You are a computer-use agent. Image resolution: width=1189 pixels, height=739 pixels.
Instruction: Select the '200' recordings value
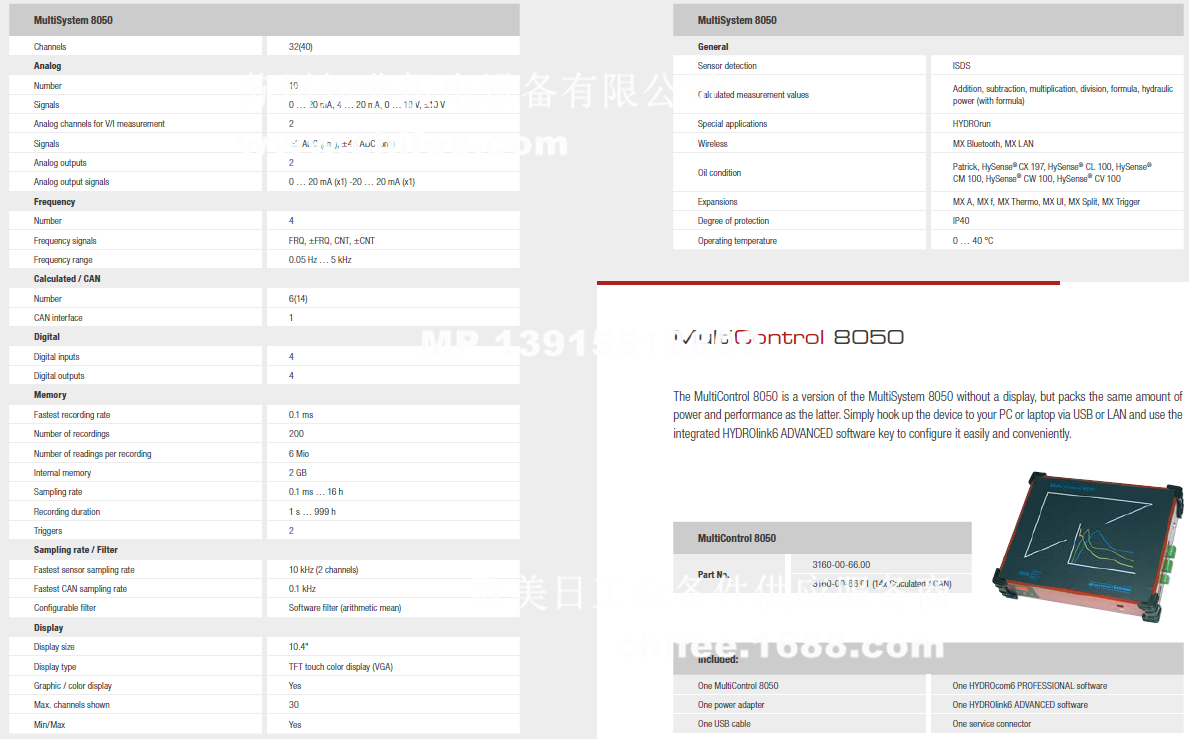(x=296, y=434)
